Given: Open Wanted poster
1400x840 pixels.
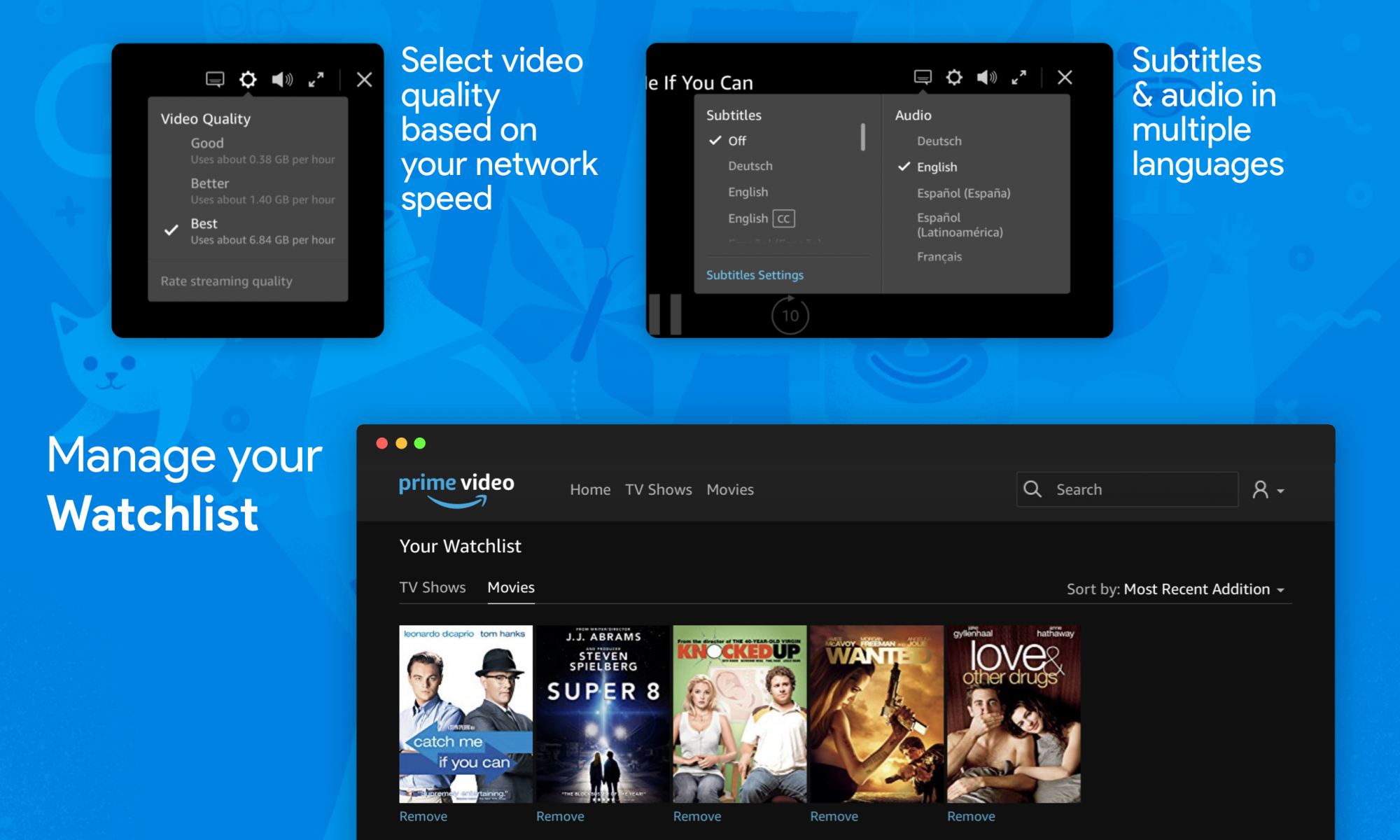Looking at the screenshot, I should (876, 713).
